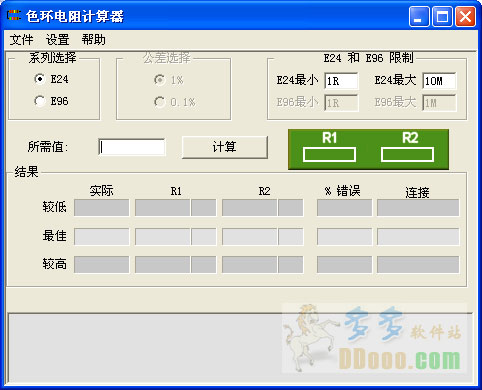Open the 帮助 menu

tap(94, 40)
